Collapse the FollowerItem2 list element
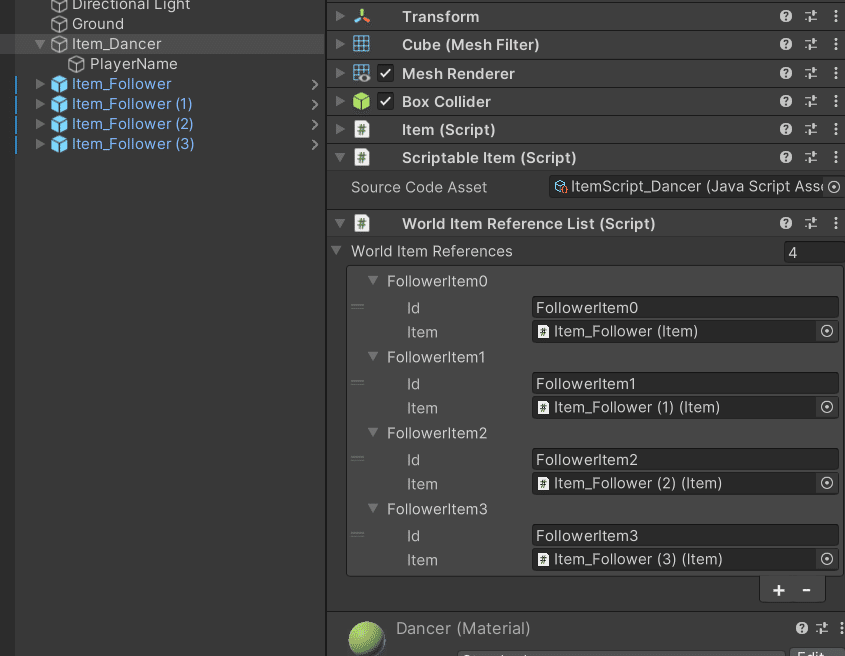The height and width of the screenshot is (656, 845). tap(374, 433)
